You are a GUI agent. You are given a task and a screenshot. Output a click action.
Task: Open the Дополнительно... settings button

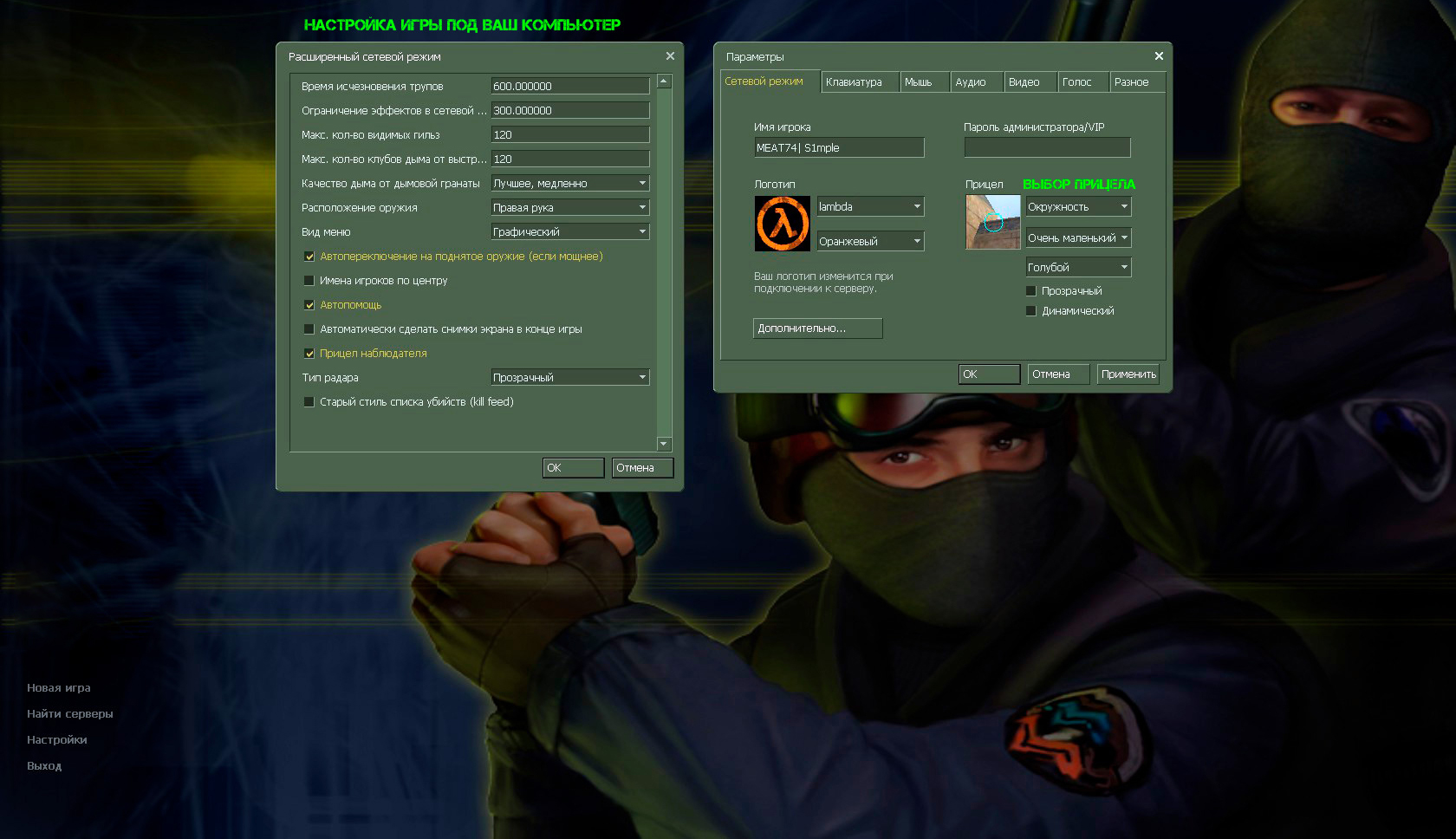(x=818, y=328)
